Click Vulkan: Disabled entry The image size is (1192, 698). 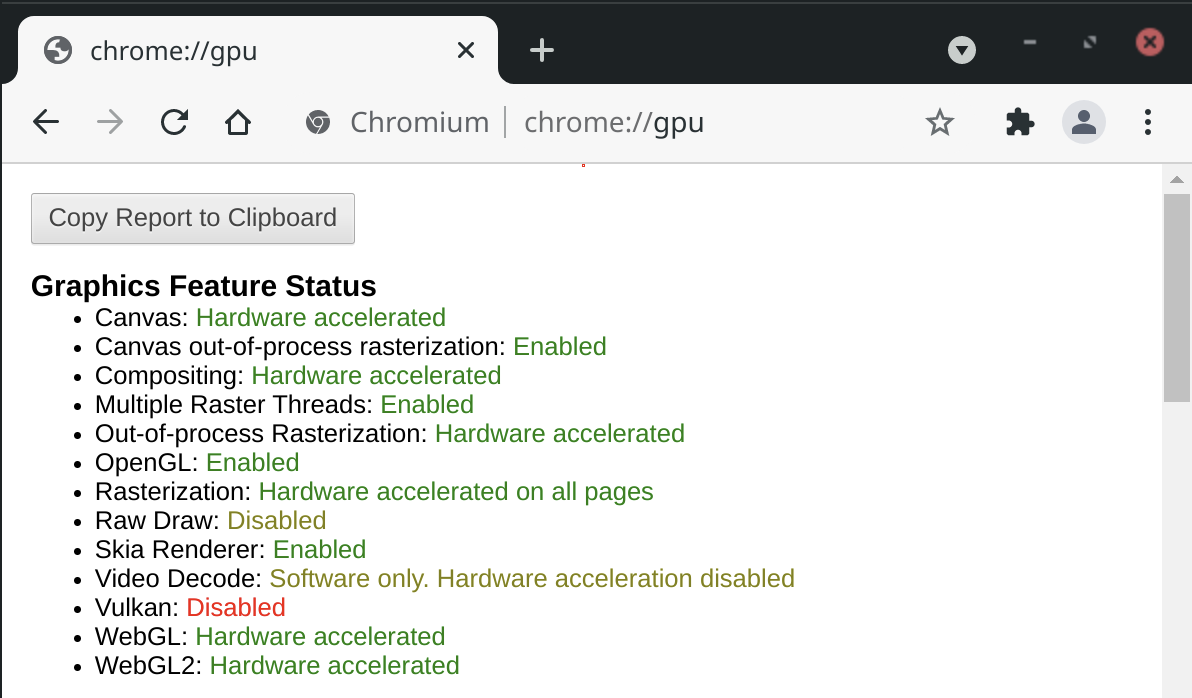[190, 608]
